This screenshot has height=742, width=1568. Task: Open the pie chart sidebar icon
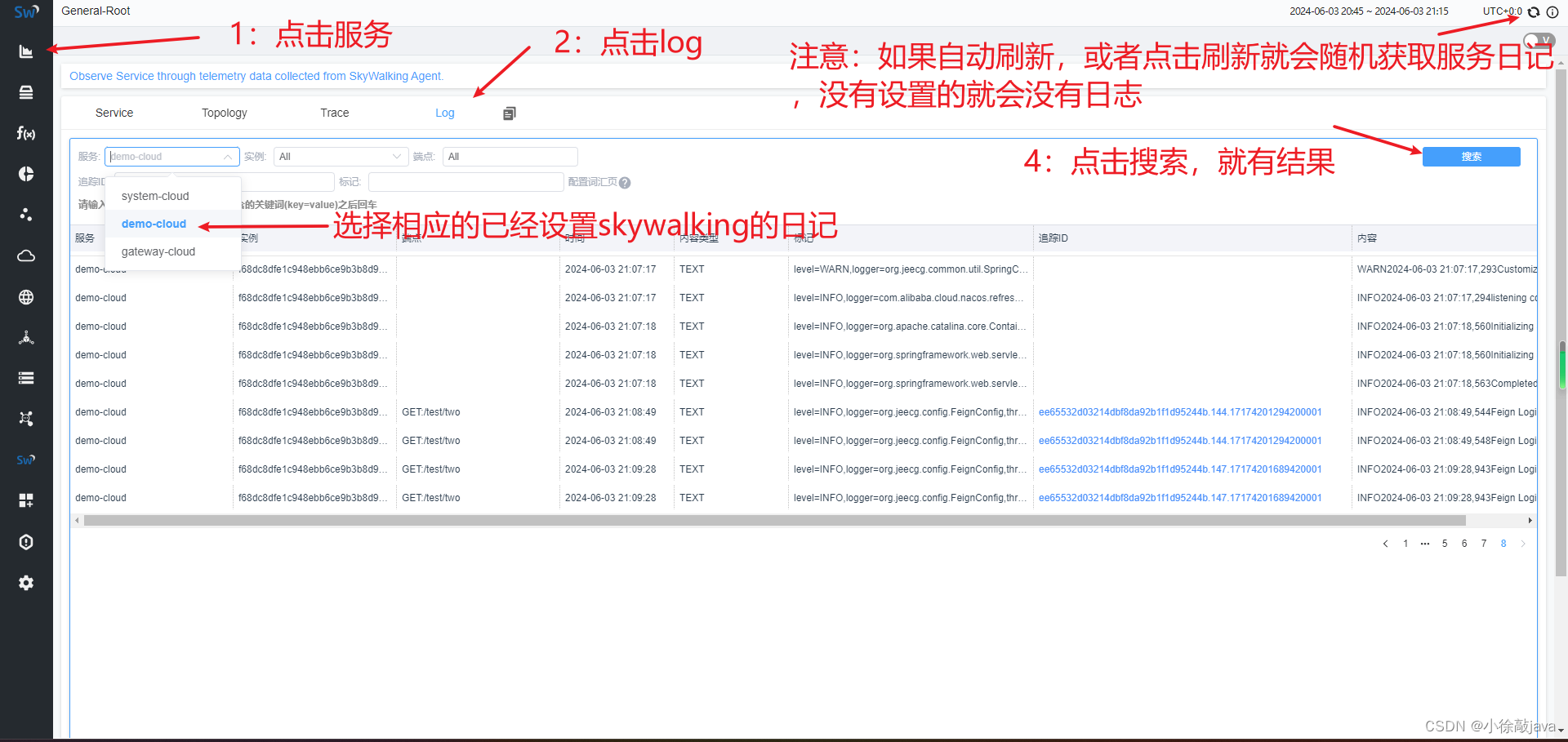point(26,174)
